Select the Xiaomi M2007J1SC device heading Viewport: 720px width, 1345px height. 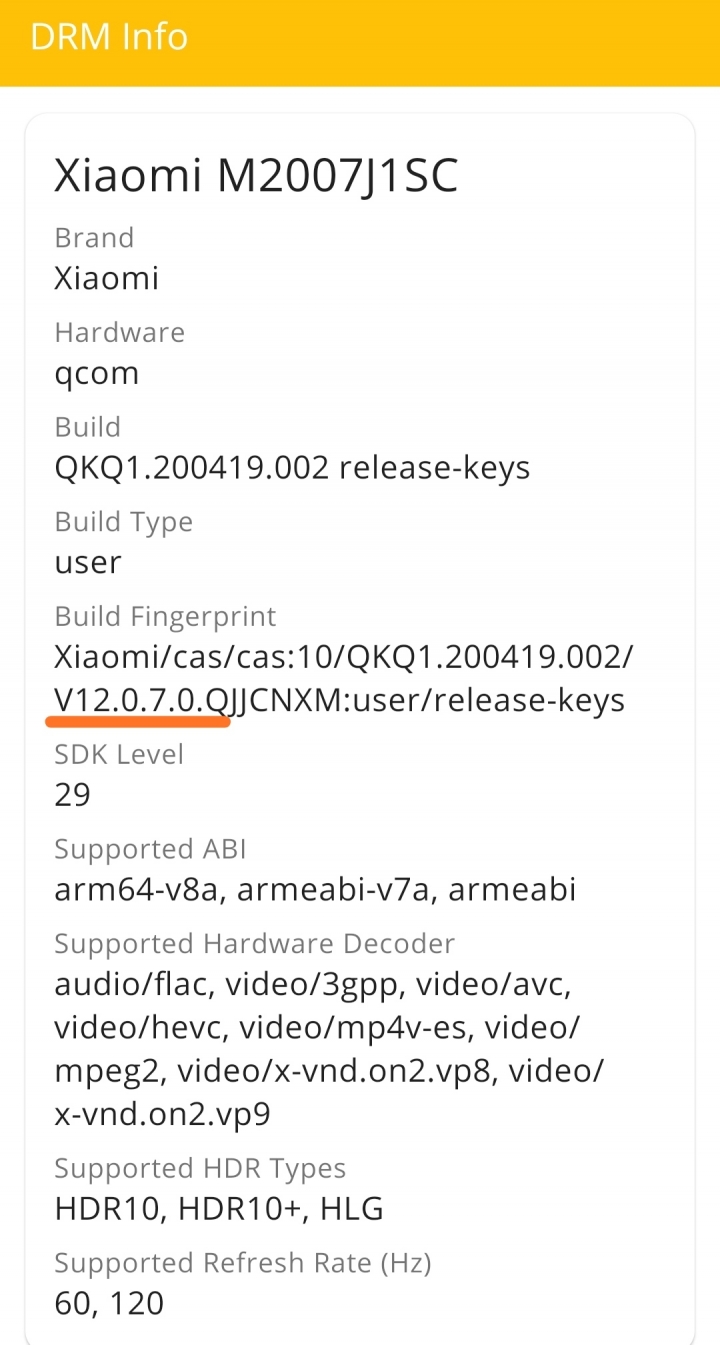coord(256,176)
